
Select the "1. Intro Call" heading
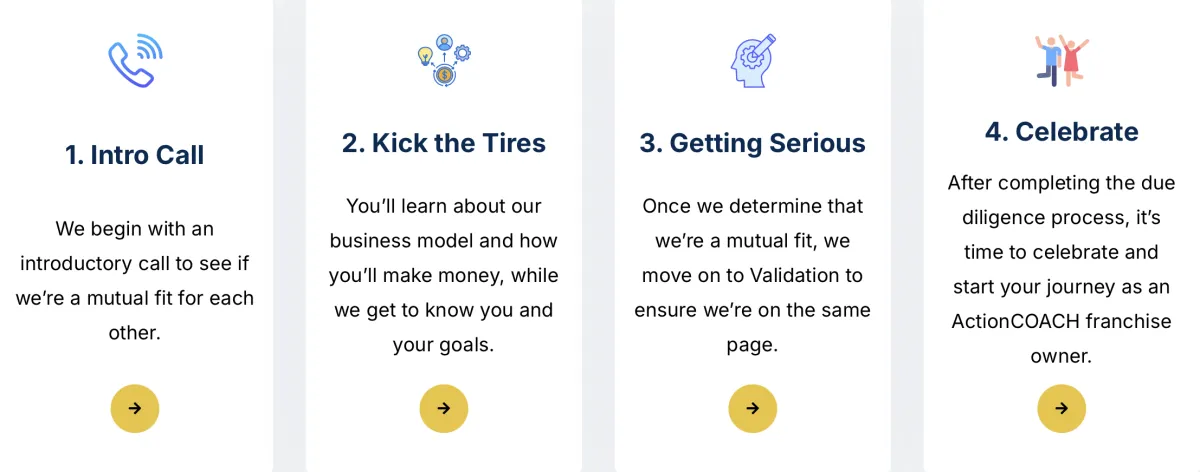point(135,155)
